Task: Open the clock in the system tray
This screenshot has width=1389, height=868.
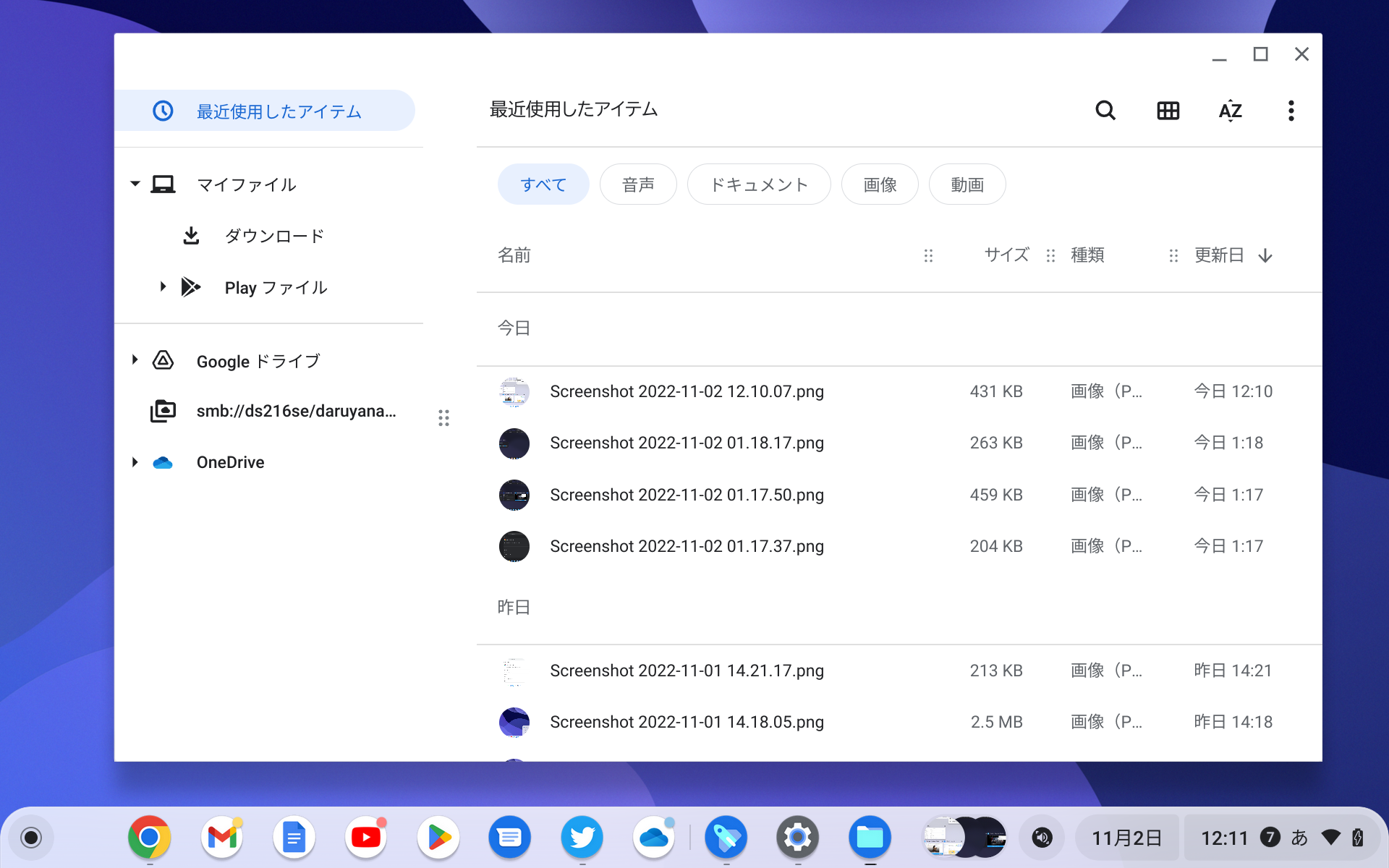Action: (1226, 837)
